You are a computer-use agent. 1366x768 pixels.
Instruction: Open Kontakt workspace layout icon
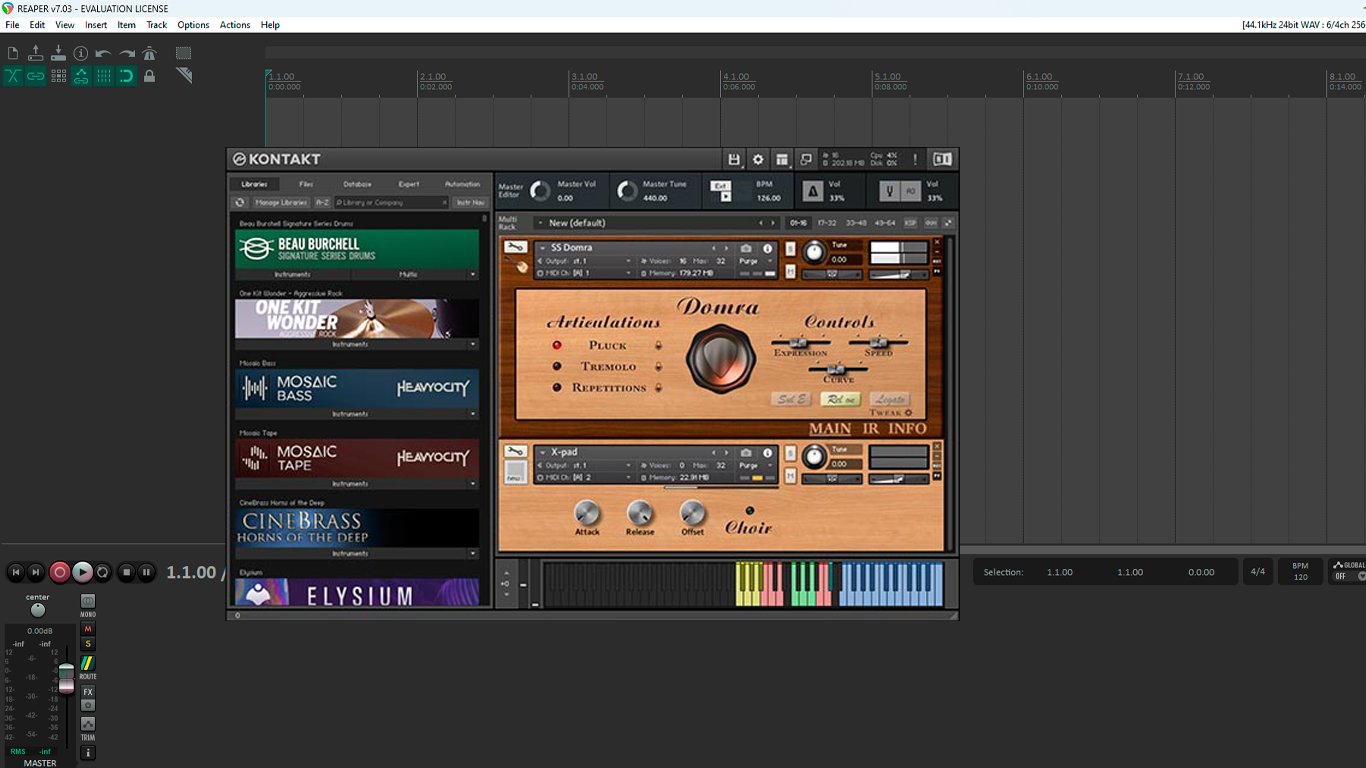(782, 159)
